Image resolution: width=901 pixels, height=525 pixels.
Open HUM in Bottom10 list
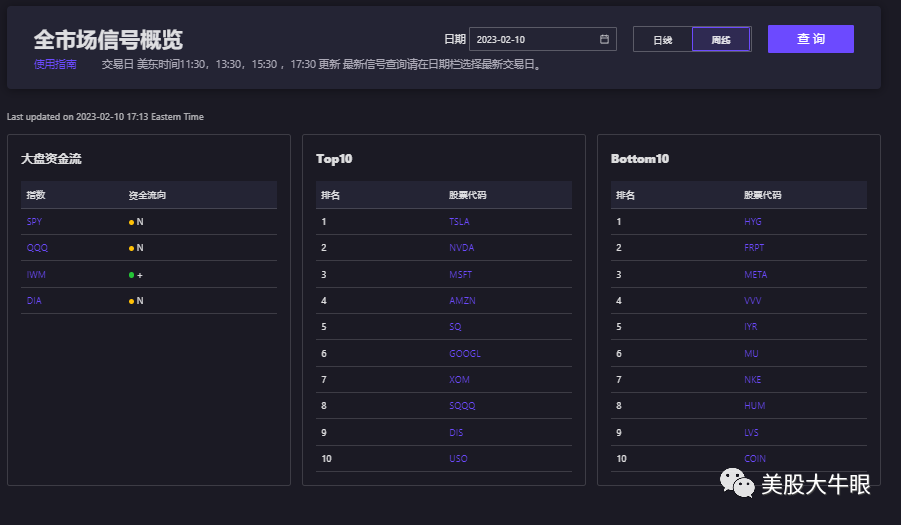(754, 406)
